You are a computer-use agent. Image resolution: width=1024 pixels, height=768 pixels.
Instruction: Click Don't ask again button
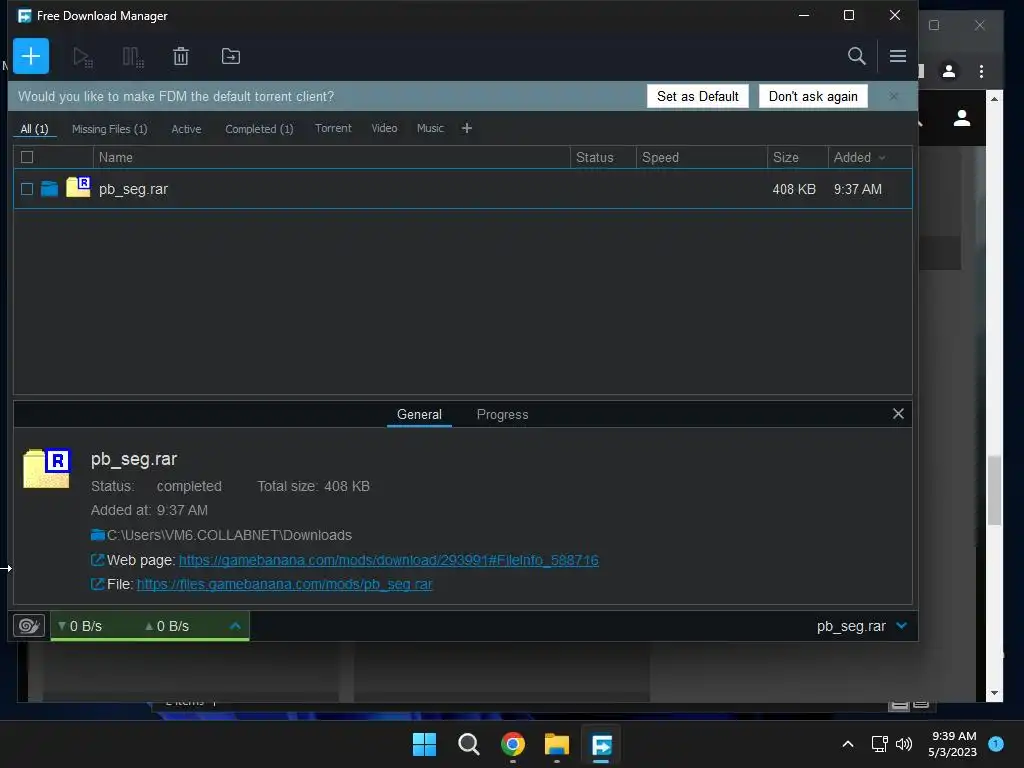pyautogui.click(x=813, y=96)
